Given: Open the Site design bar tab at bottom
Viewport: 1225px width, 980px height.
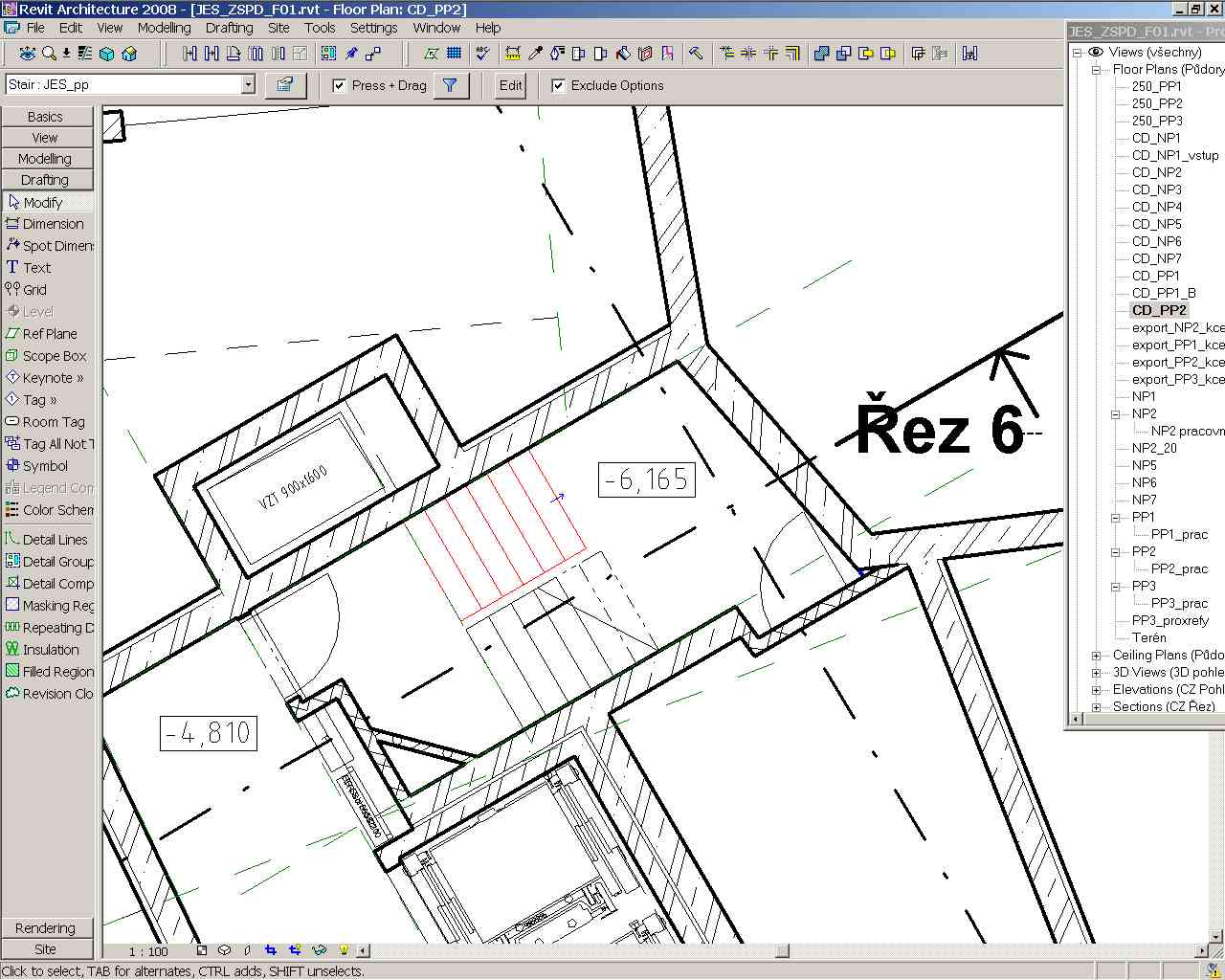Looking at the screenshot, I should pyautogui.click(x=47, y=949).
